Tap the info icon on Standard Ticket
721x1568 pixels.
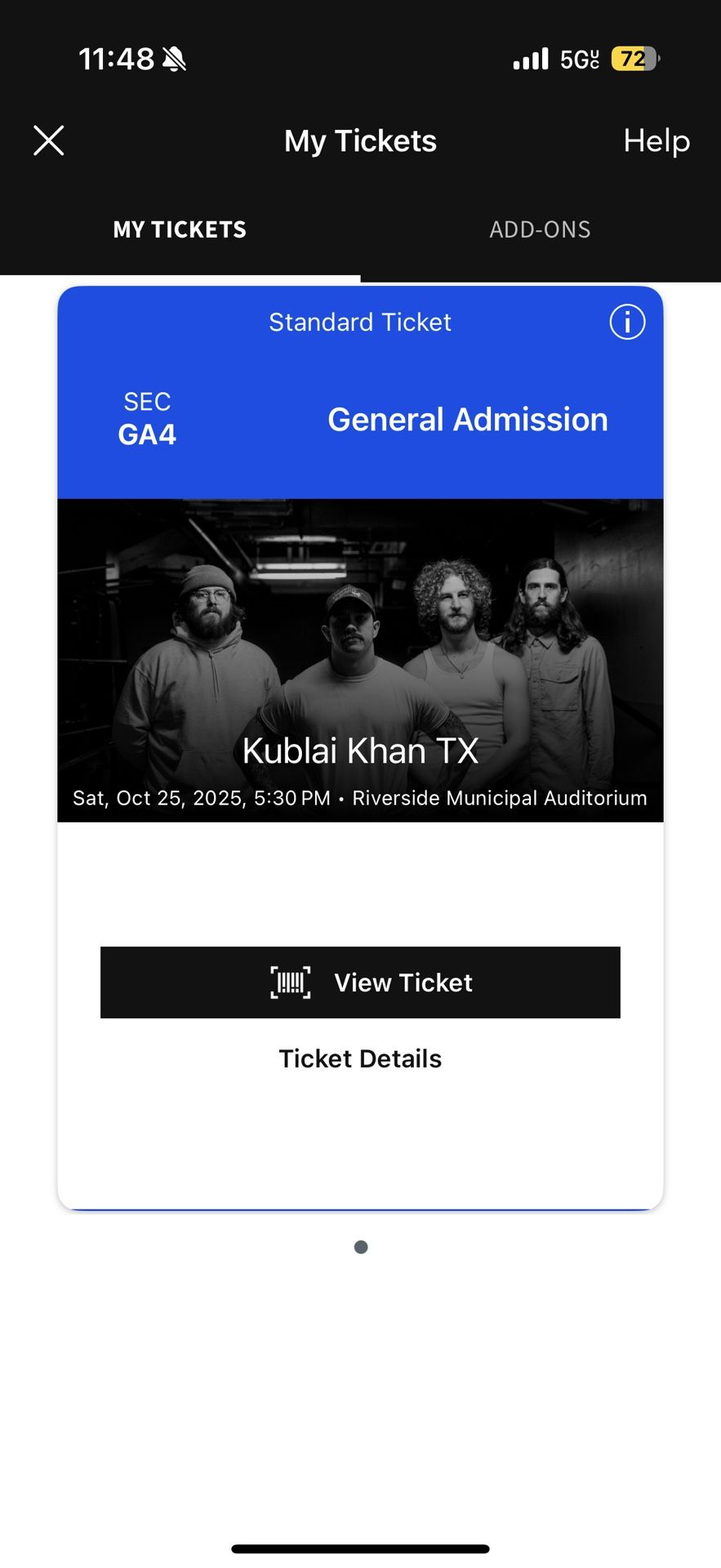point(626,322)
